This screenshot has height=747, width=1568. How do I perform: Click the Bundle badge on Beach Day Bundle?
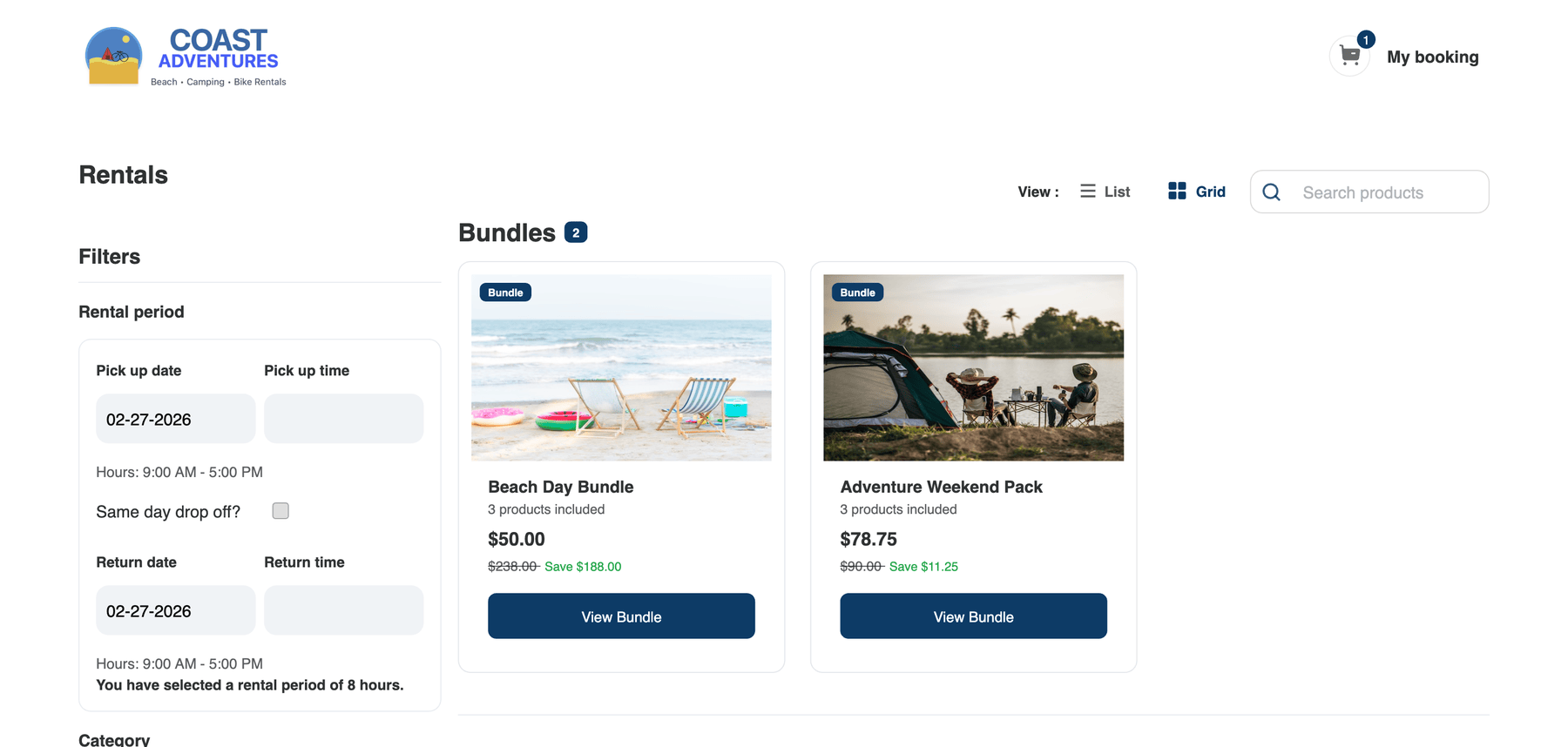505,292
